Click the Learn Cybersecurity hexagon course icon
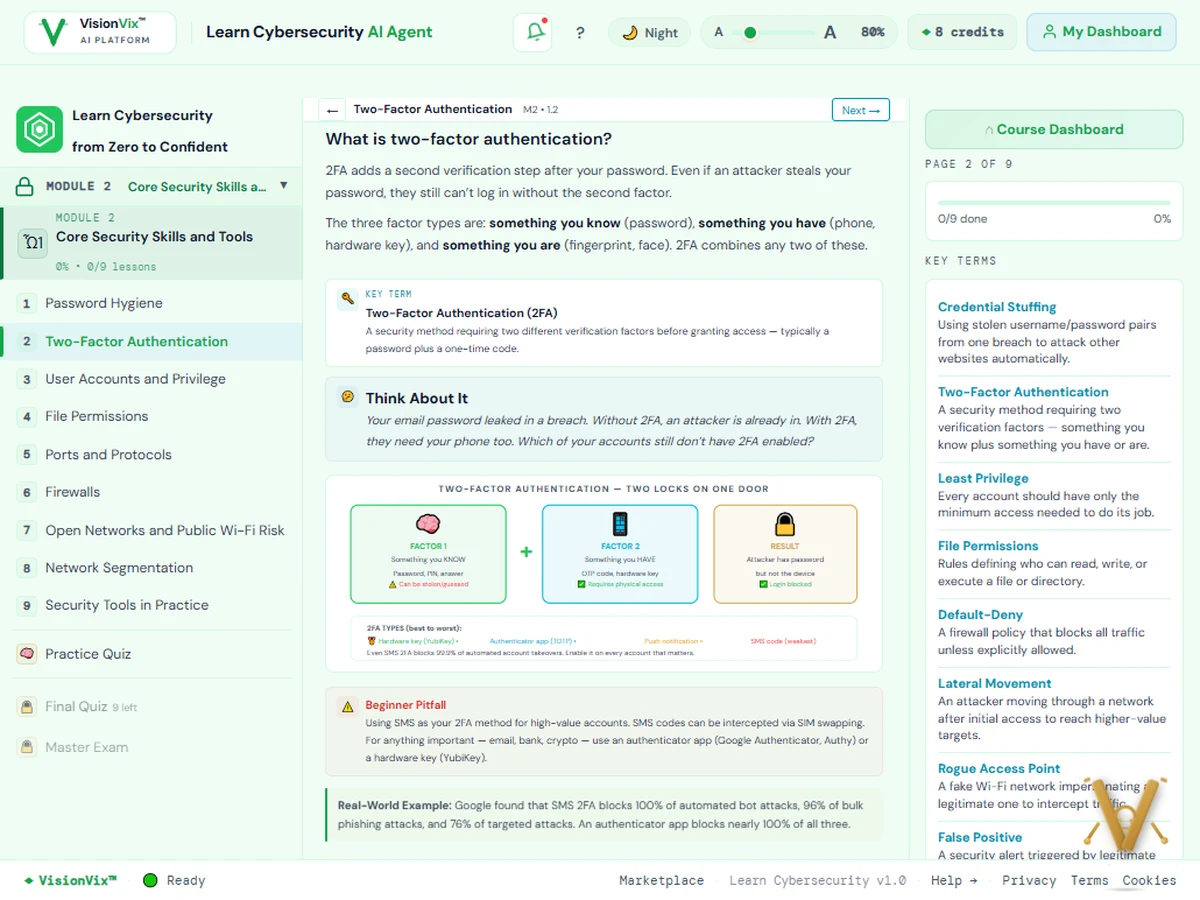Viewport: 1200px width, 900px height. click(39, 130)
